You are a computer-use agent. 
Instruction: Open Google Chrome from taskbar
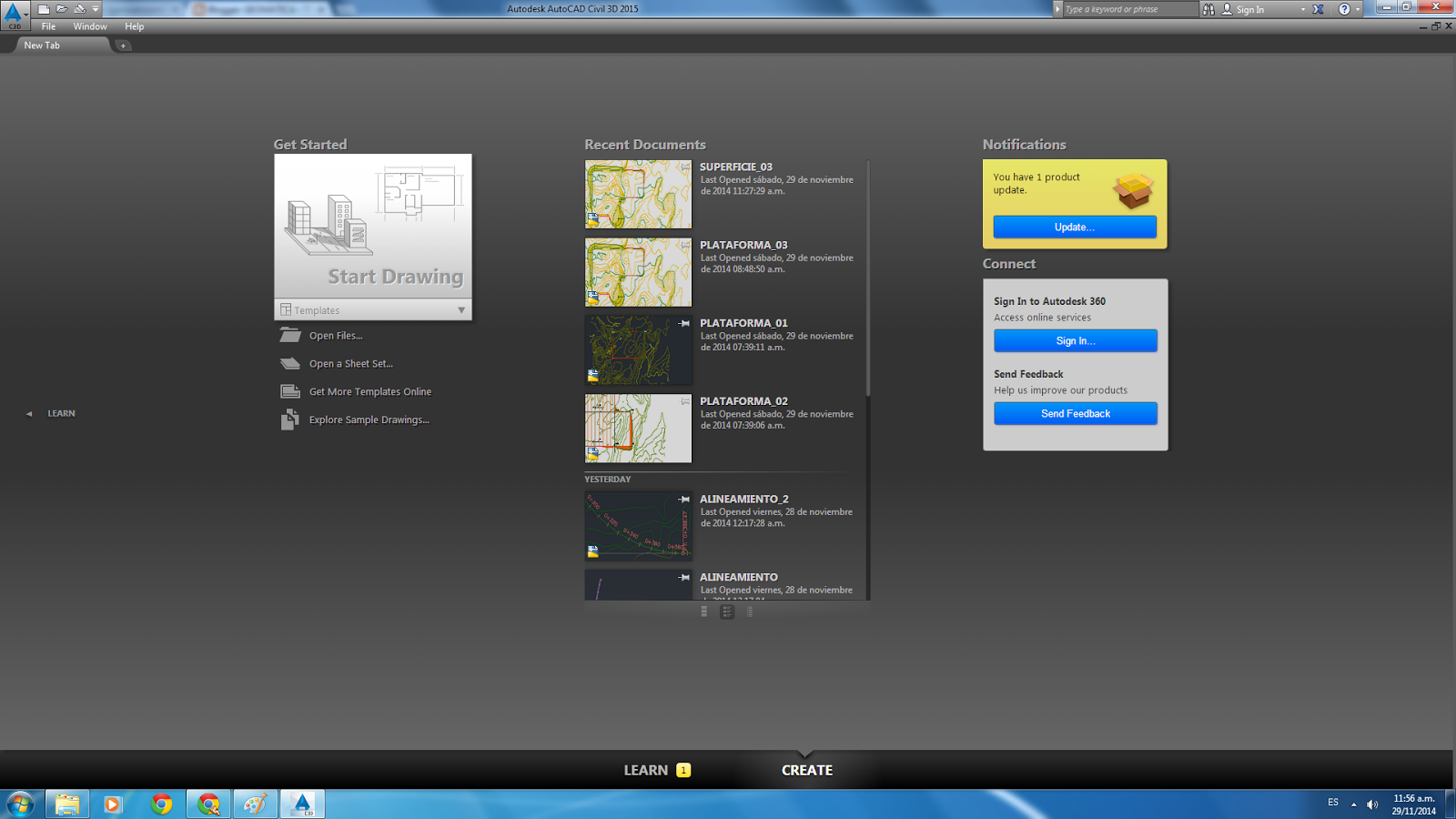tap(162, 804)
